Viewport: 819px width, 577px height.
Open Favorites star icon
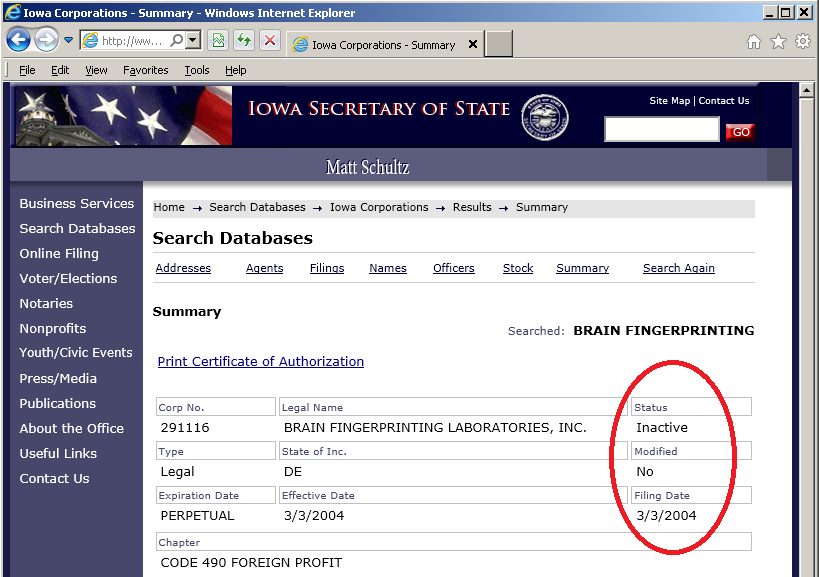(778, 41)
